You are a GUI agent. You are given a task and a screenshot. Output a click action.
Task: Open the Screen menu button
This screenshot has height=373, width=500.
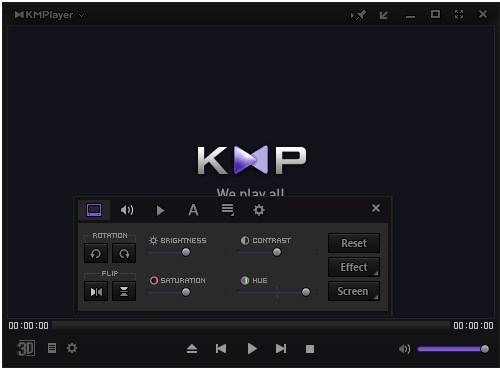click(x=354, y=291)
